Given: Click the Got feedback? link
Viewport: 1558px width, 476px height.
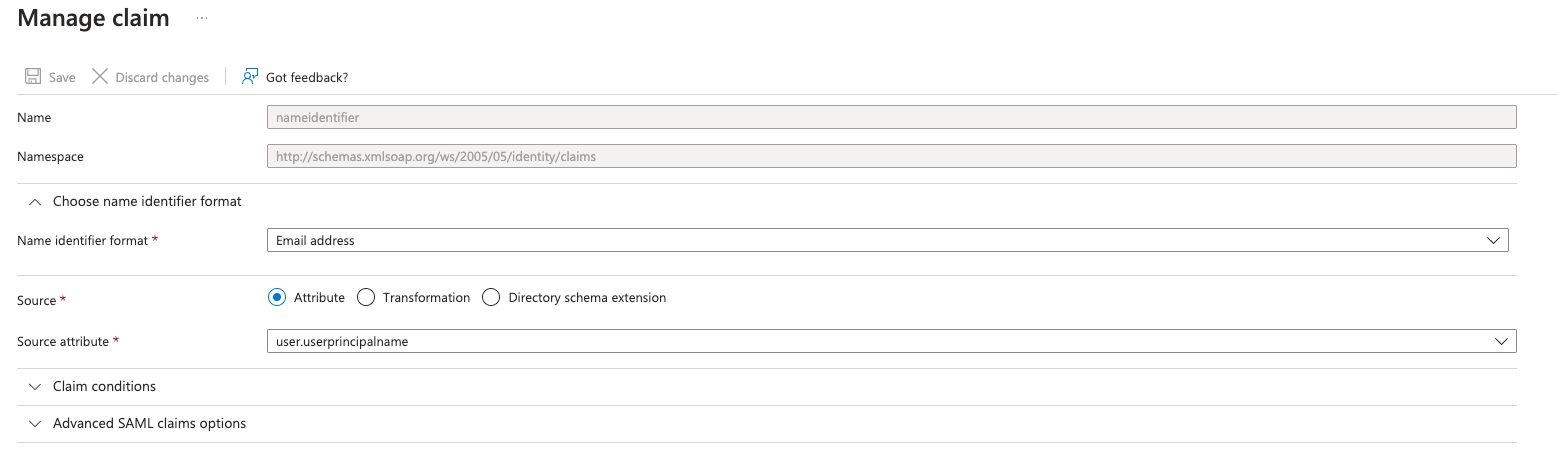Looking at the screenshot, I should point(307,78).
